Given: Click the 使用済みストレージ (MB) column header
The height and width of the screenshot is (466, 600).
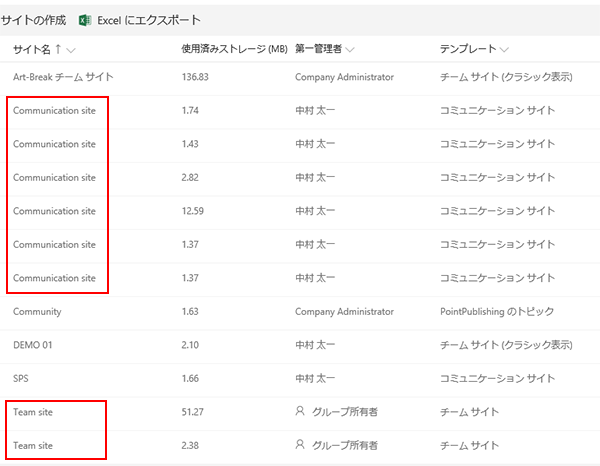Looking at the screenshot, I should click(234, 49).
